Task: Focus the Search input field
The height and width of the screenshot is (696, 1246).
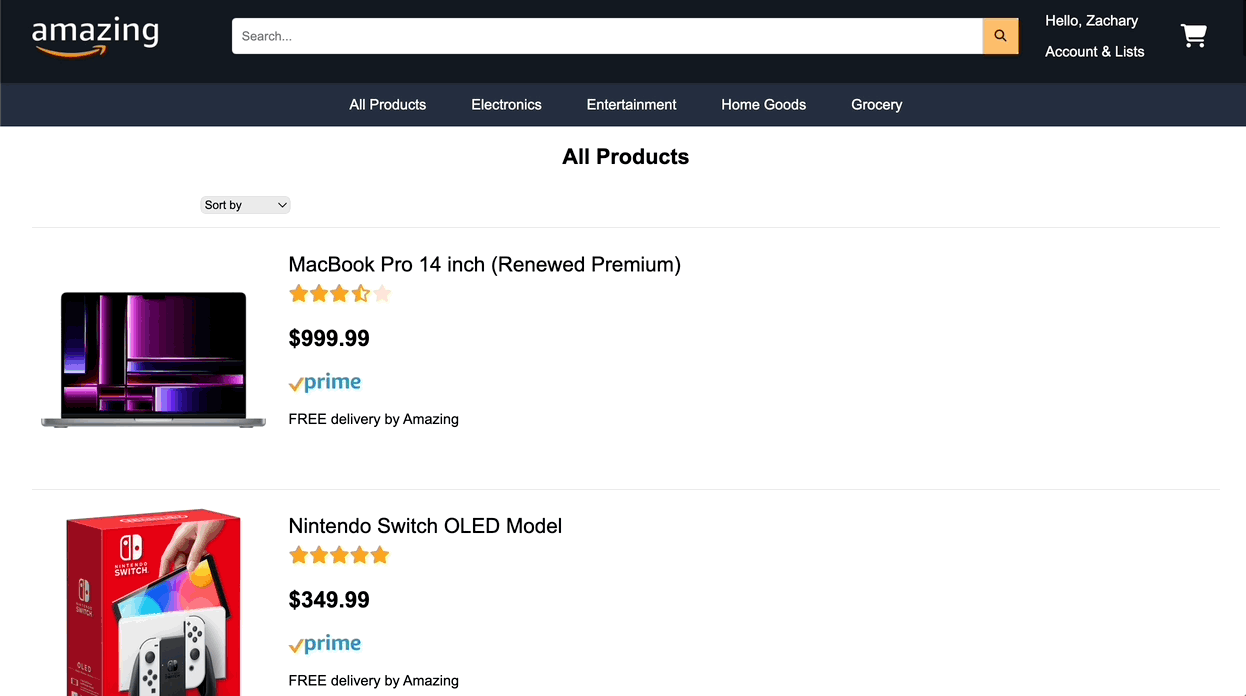Action: coord(607,36)
